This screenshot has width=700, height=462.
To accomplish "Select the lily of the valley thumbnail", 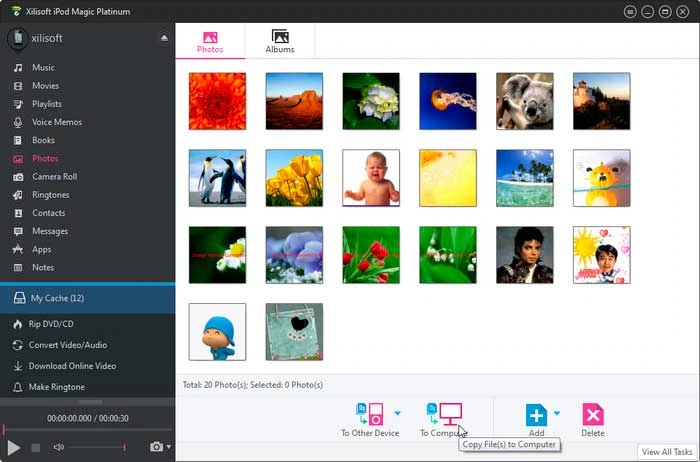I will tap(448, 255).
